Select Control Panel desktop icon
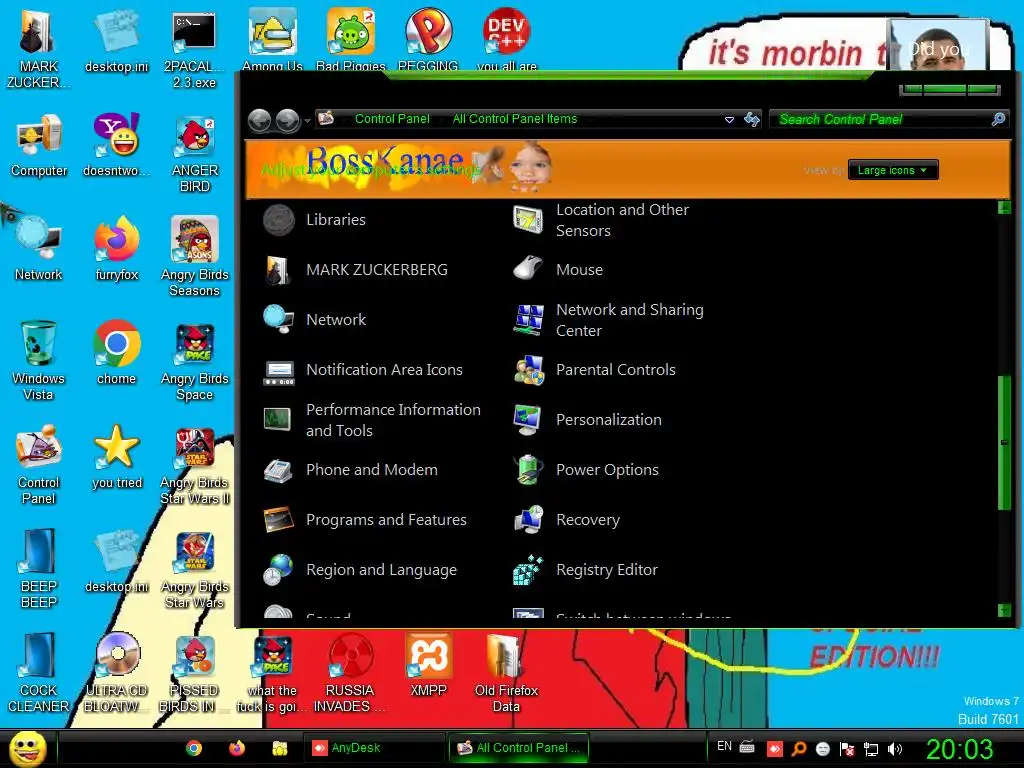The height and width of the screenshot is (768, 1024). pyautogui.click(x=39, y=464)
